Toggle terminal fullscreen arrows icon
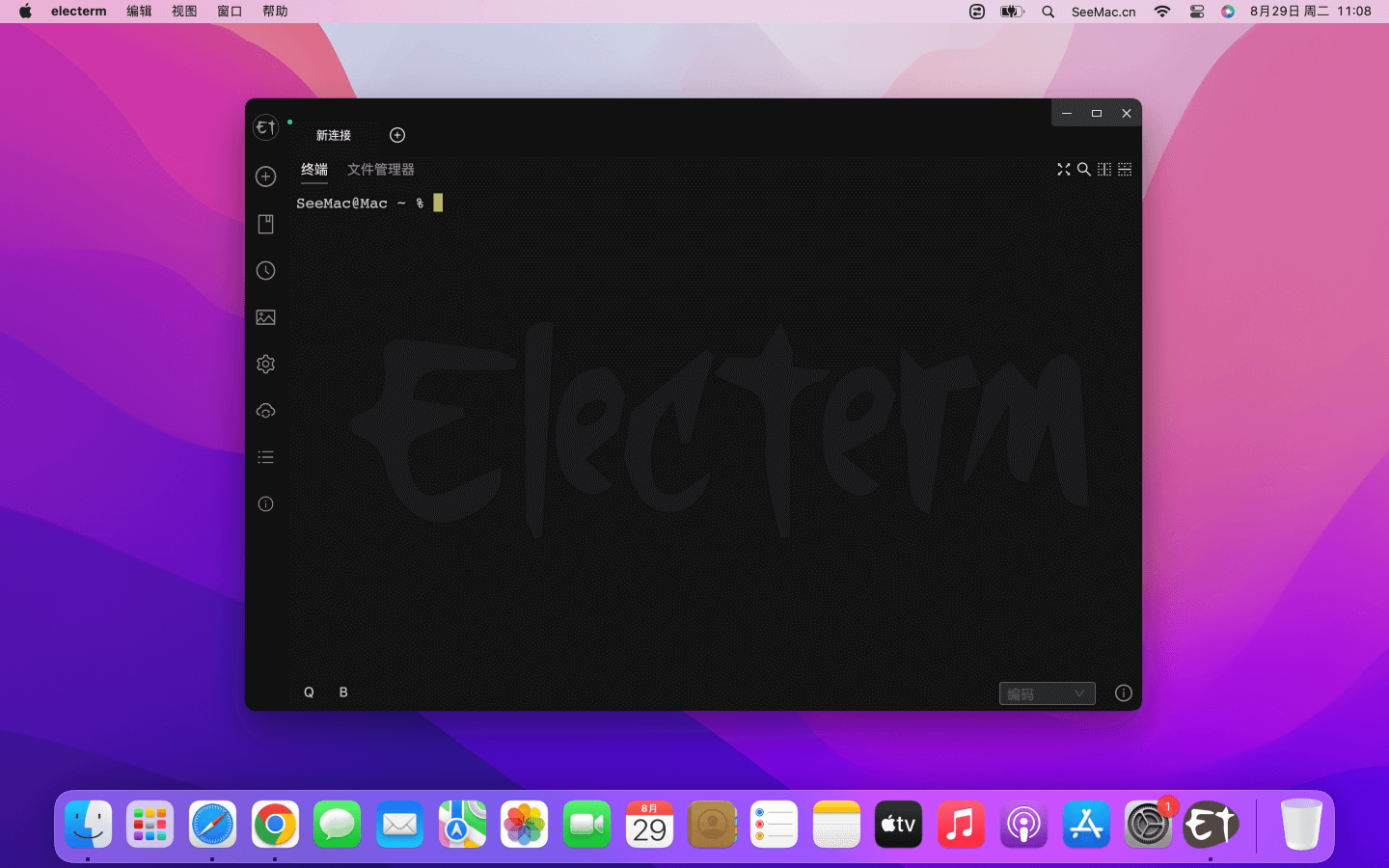The width and height of the screenshot is (1389, 868). click(x=1064, y=169)
